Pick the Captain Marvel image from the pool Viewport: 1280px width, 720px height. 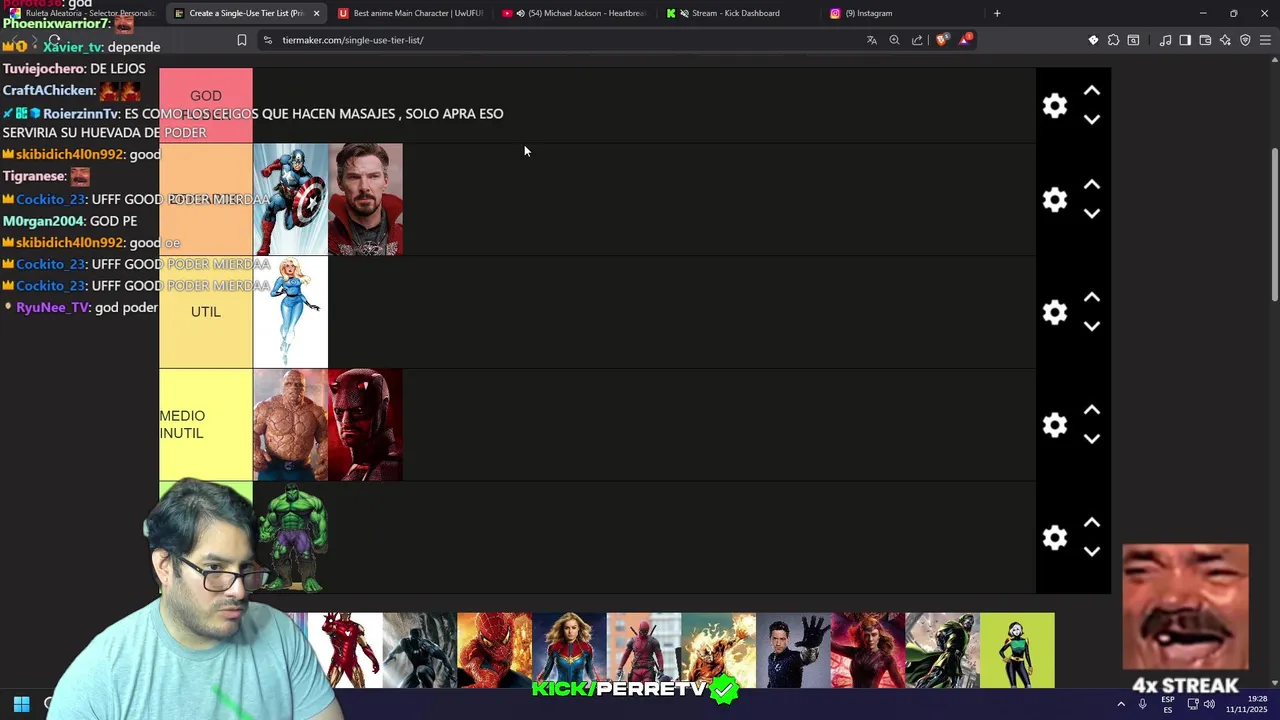569,650
